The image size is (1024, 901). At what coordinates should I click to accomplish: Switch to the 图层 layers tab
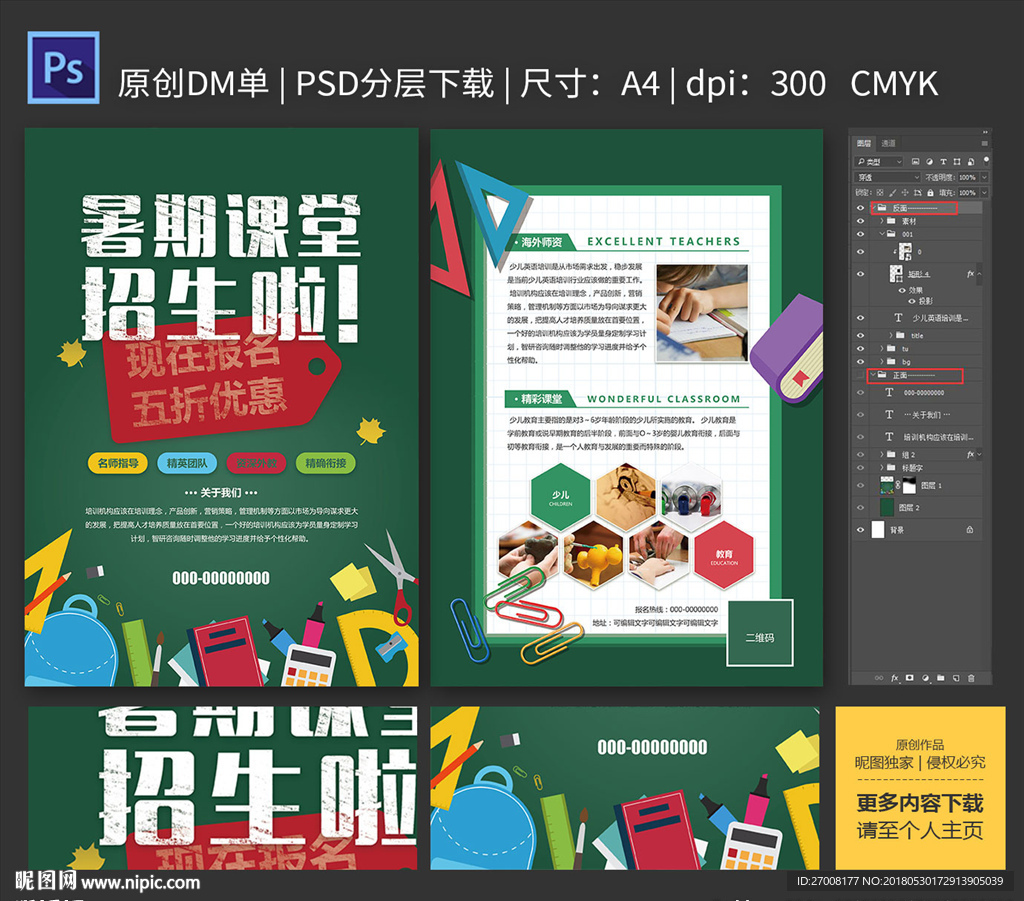[864, 143]
